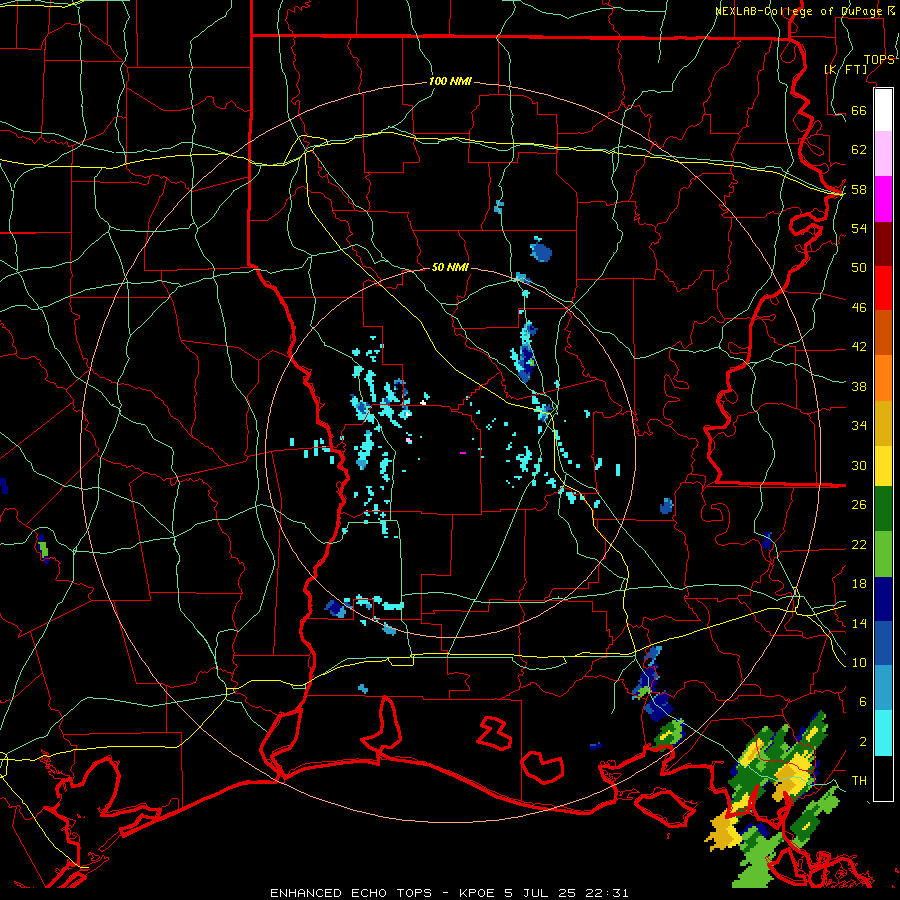
Task: Select the '22' legend value
Action: click(x=859, y=544)
